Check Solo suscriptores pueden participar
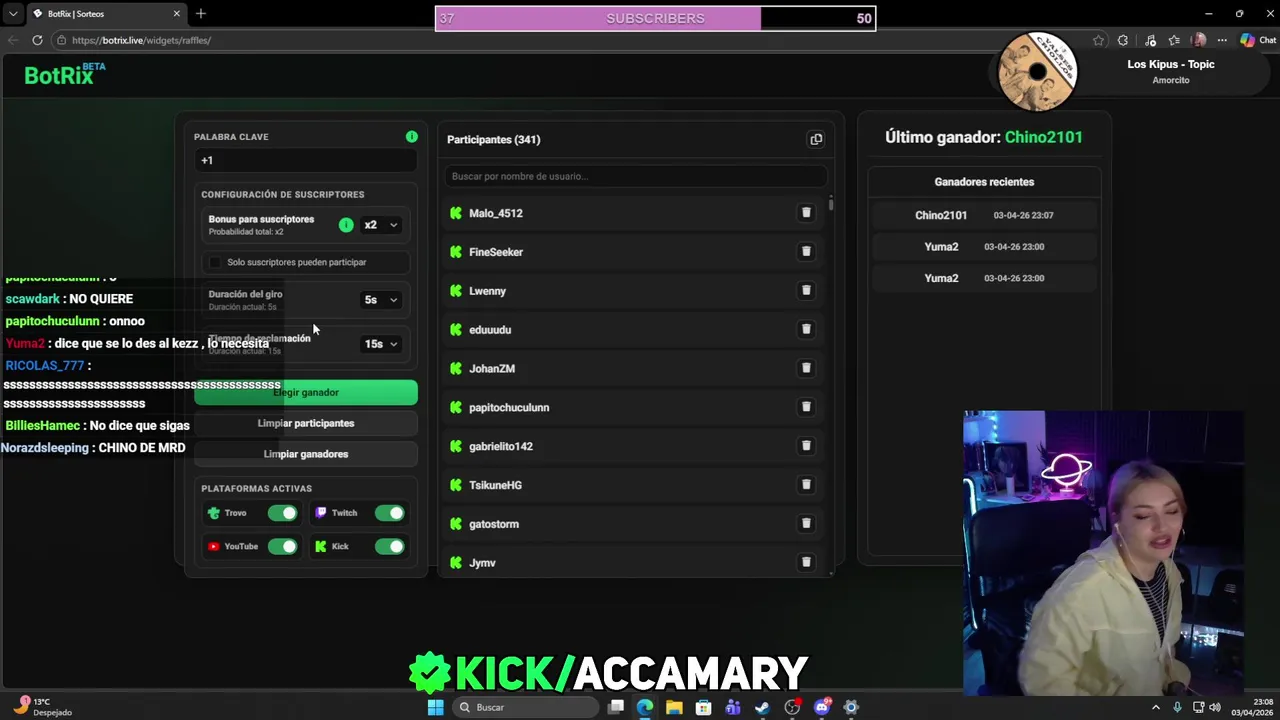Image resolution: width=1280 pixels, height=720 pixels. (x=215, y=262)
